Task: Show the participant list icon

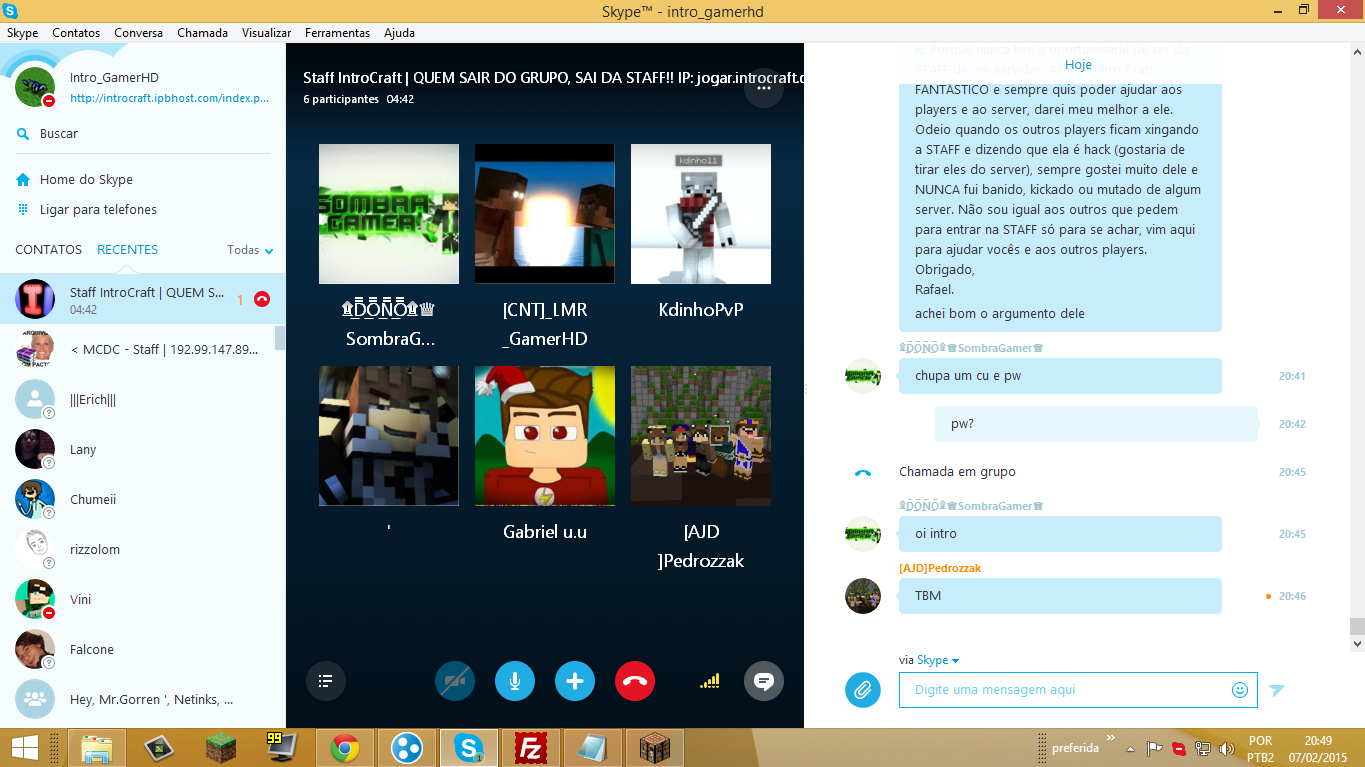Action: tap(325, 681)
